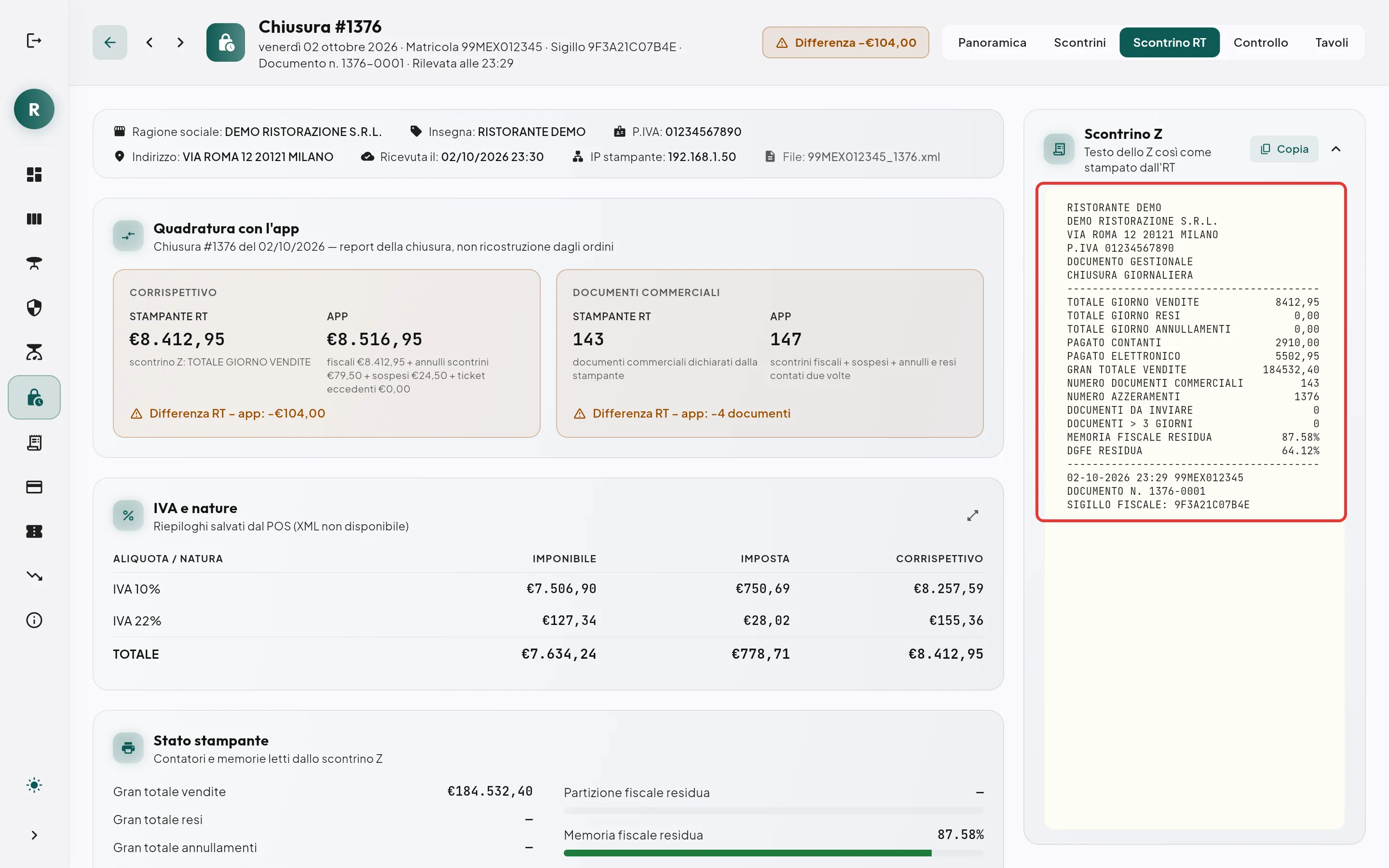
Task: Open the round table icon in the sidebar
Action: coord(34,263)
